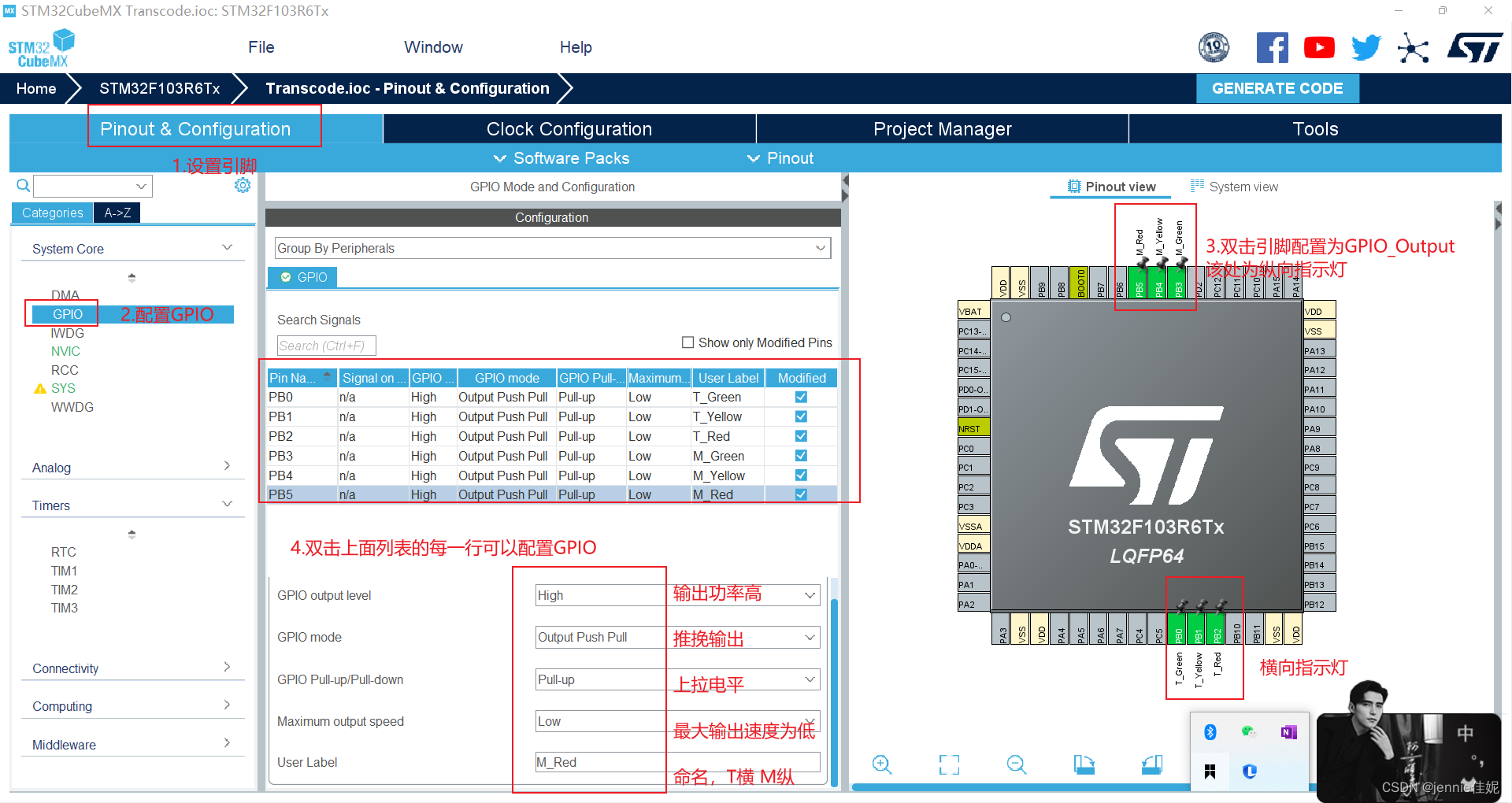Open the GPIO Pull-up/Pull-down dropdown
1512x803 pixels.
677,679
